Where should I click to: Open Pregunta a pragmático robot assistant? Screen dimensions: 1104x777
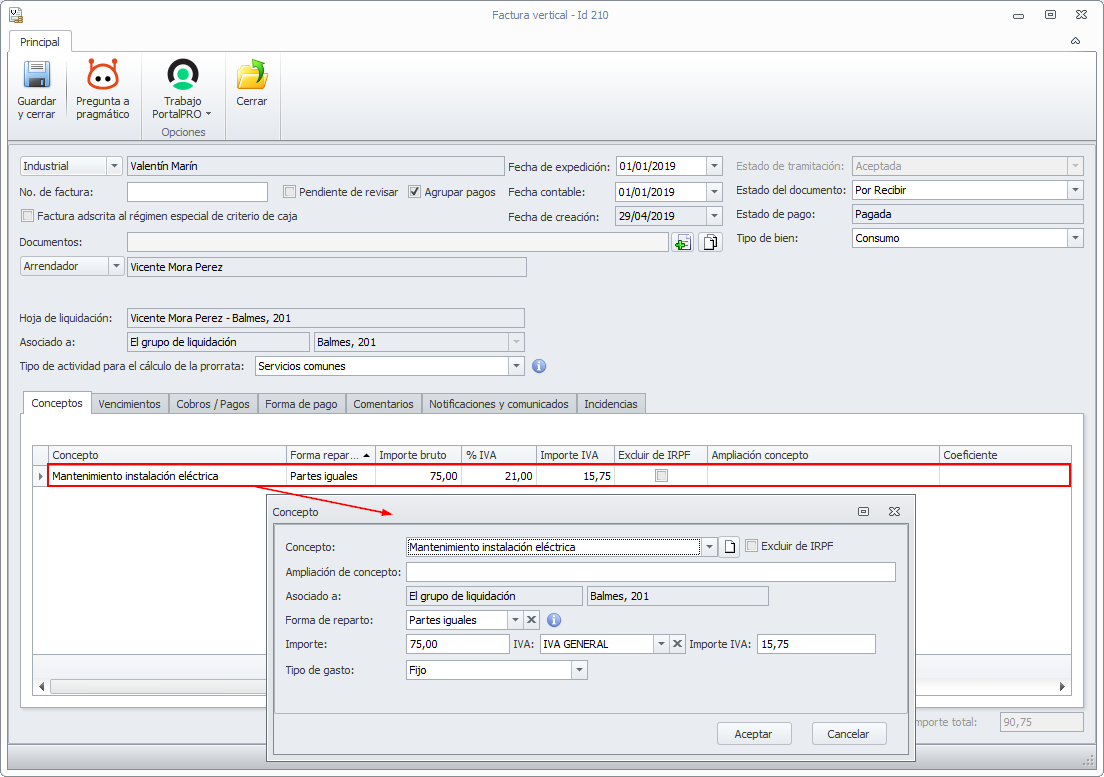[103, 77]
